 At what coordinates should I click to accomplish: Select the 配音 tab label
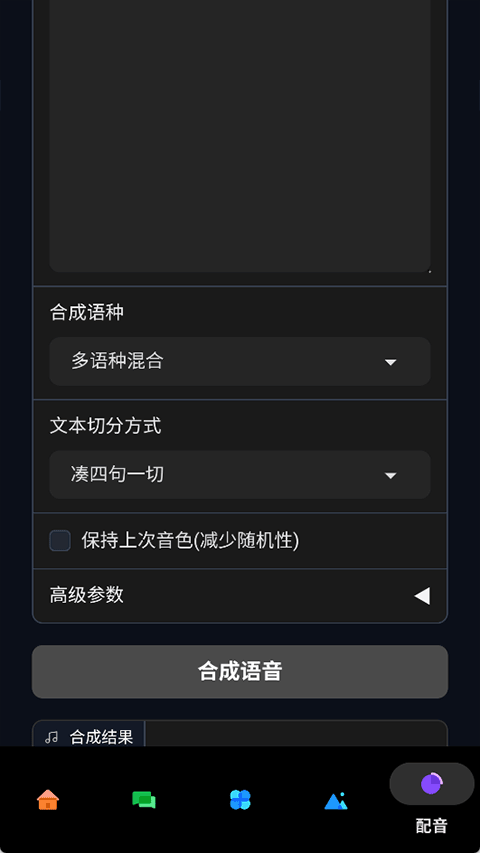[432, 826]
